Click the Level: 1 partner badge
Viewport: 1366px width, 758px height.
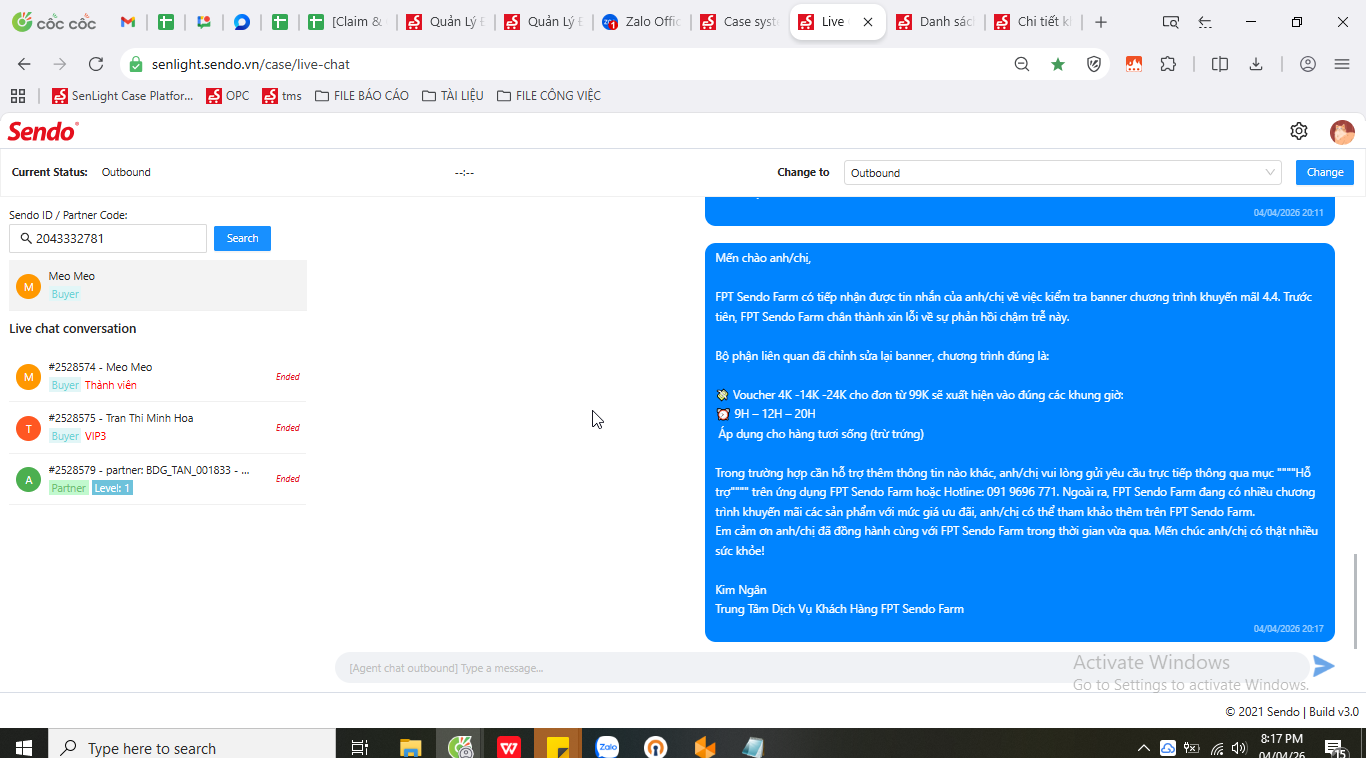112,488
